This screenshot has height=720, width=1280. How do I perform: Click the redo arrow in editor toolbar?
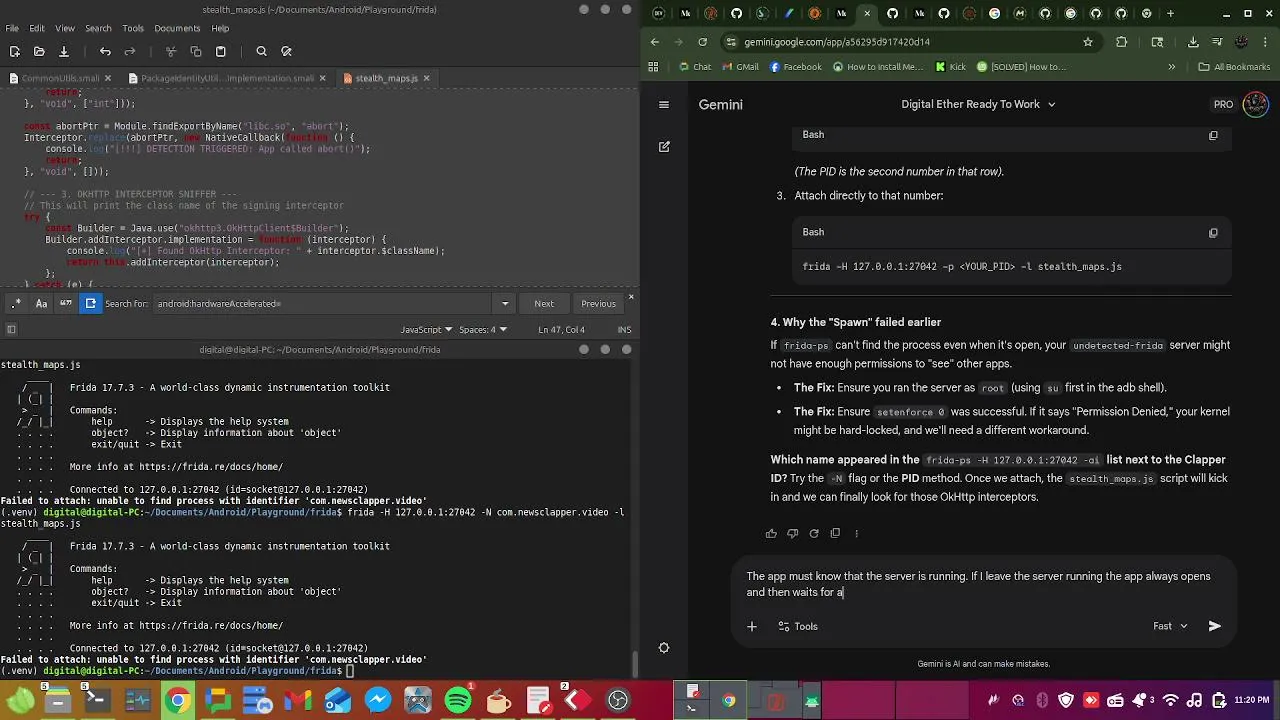(x=130, y=51)
